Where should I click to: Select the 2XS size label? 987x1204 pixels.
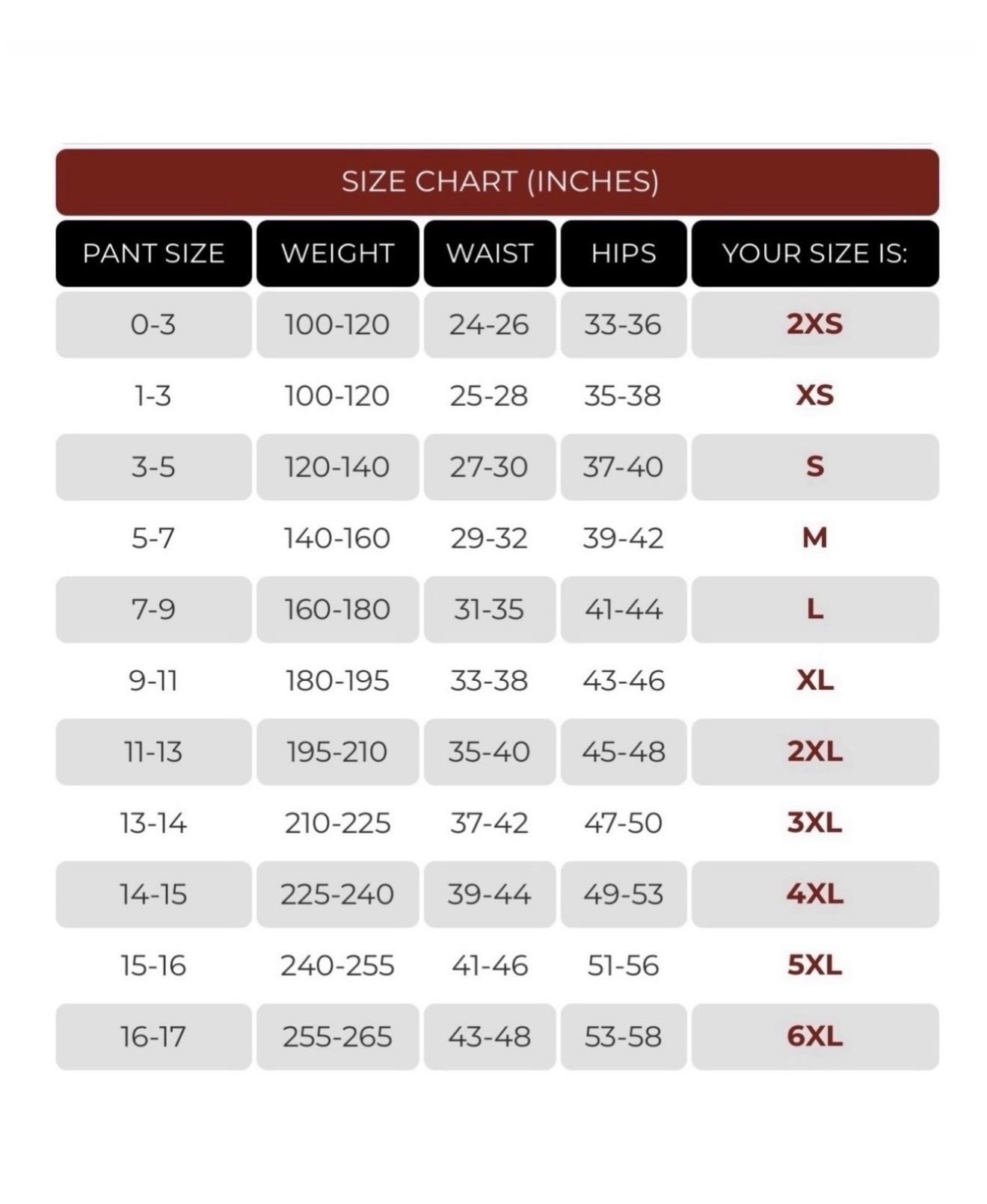pos(814,324)
